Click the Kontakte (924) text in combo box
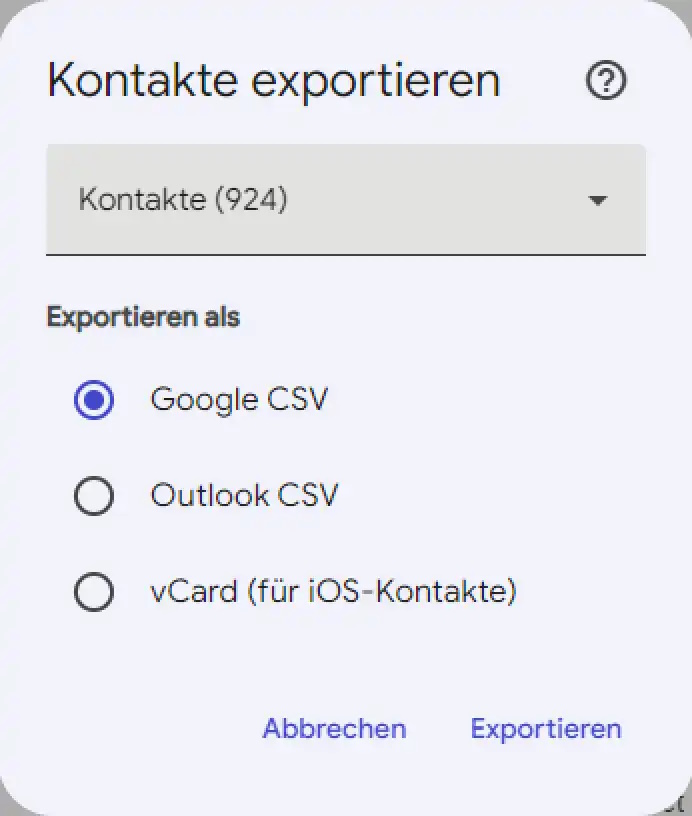The width and height of the screenshot is (692, 816). pyautogui.click(x=183, y=199)
